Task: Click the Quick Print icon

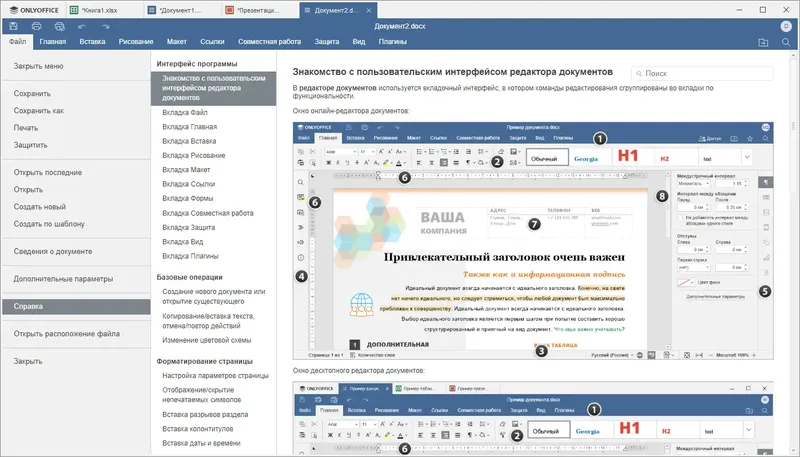Action: (x=59, y=26)
